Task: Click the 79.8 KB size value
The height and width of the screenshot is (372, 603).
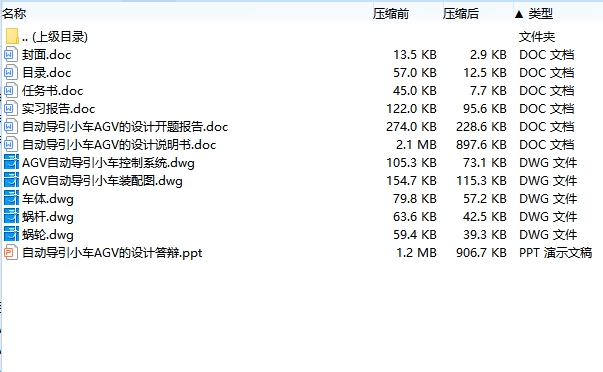Action: click(x=415, y=199)
